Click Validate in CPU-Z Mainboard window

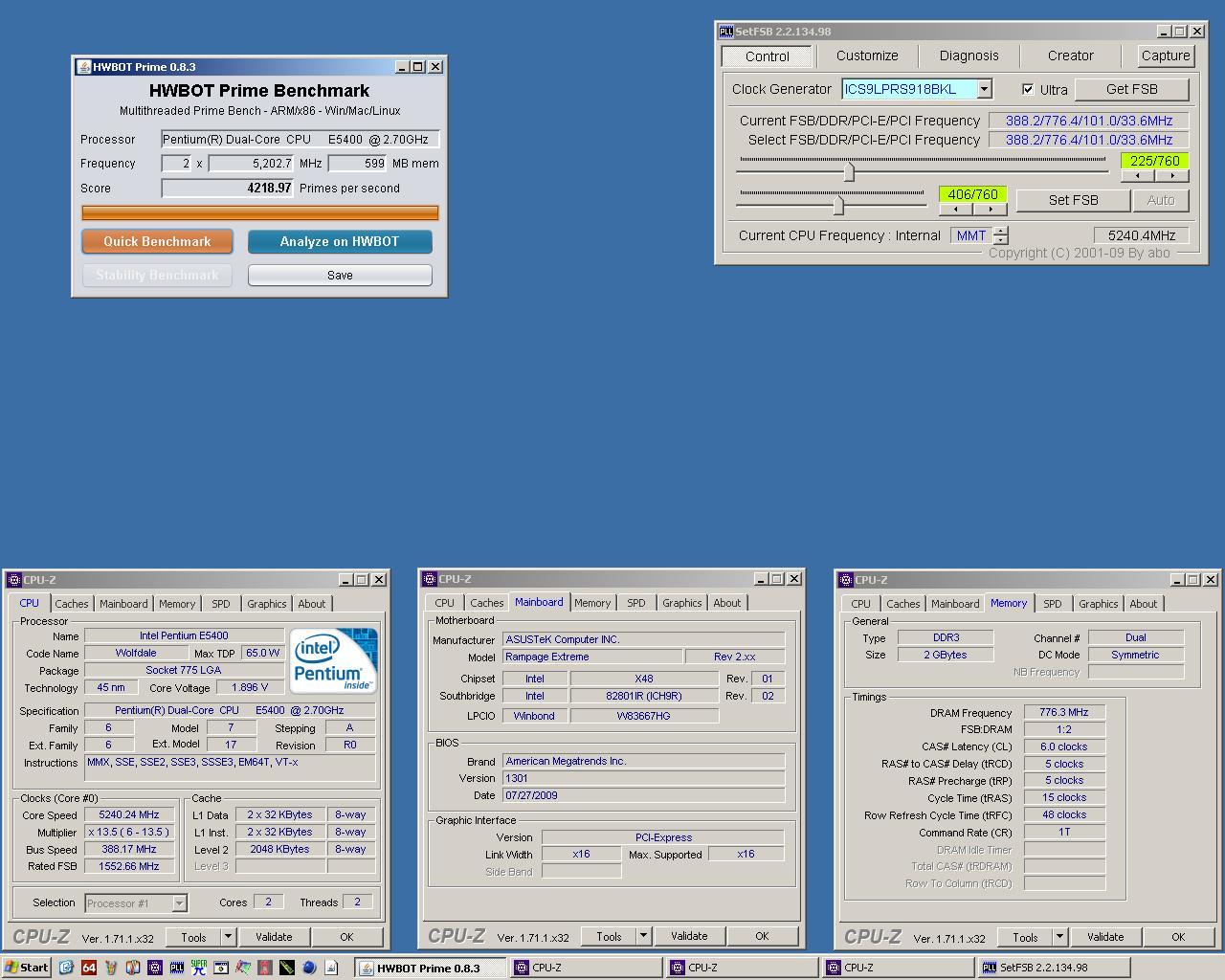pyautogui.click(x=689, y=936)
